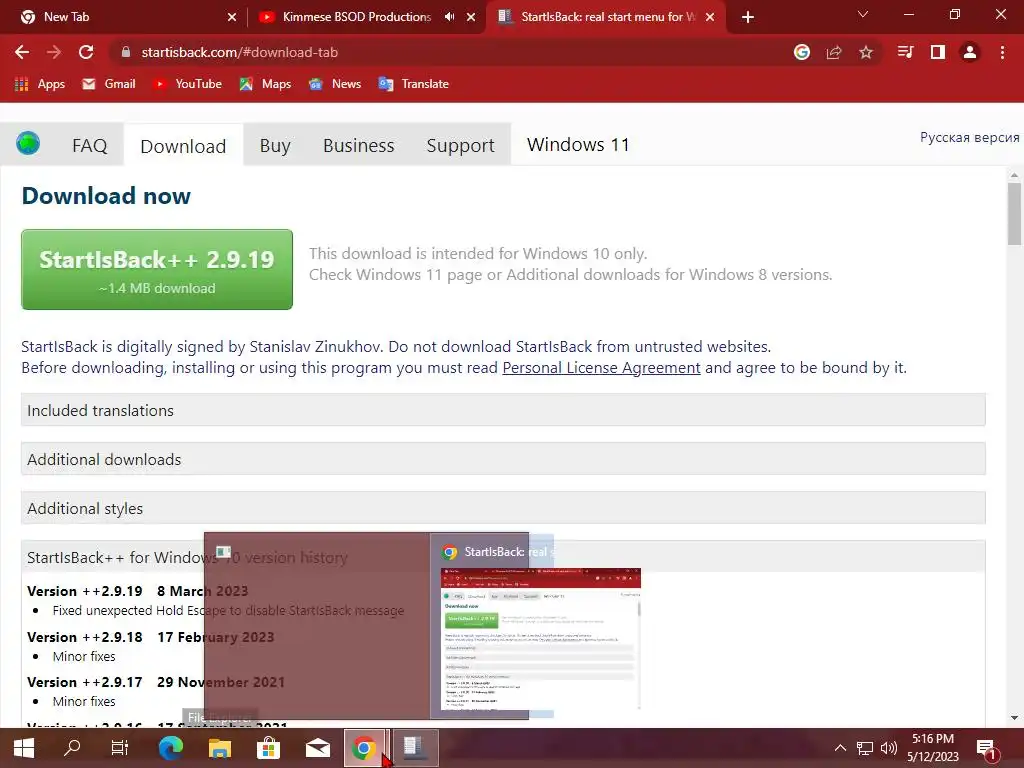Open the volume tray icon

click(888, 748)
